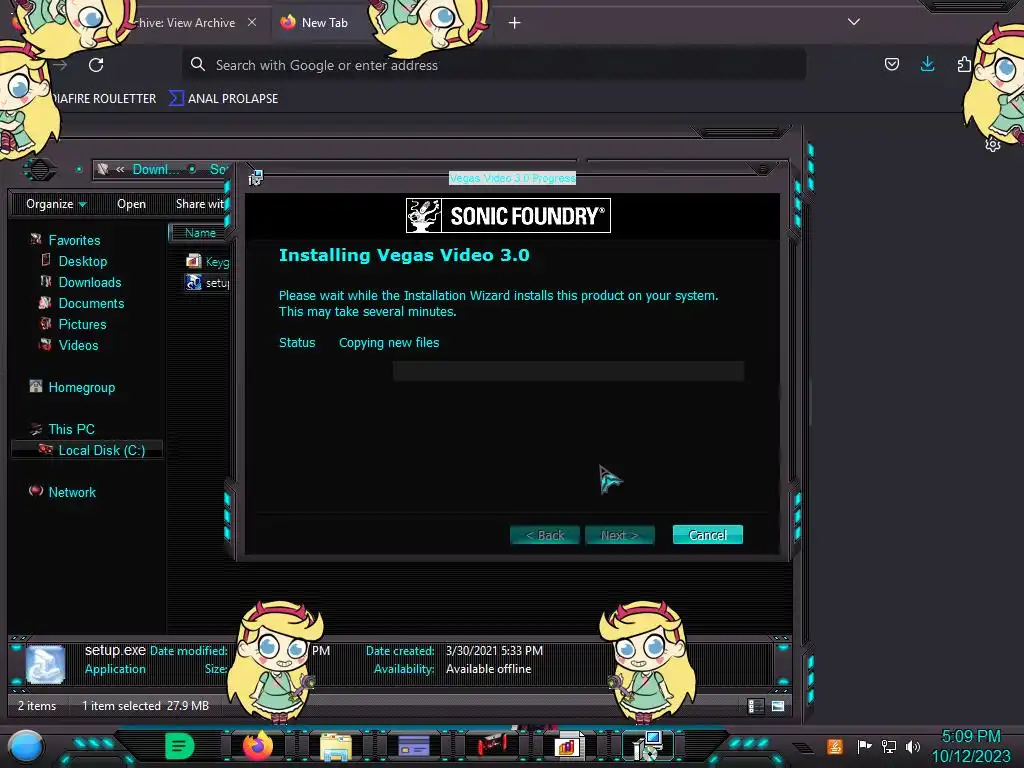This screenshot has width=1024, height=768.
Task: Click the Explorer back navigation button
Action: tap(40, 170)
